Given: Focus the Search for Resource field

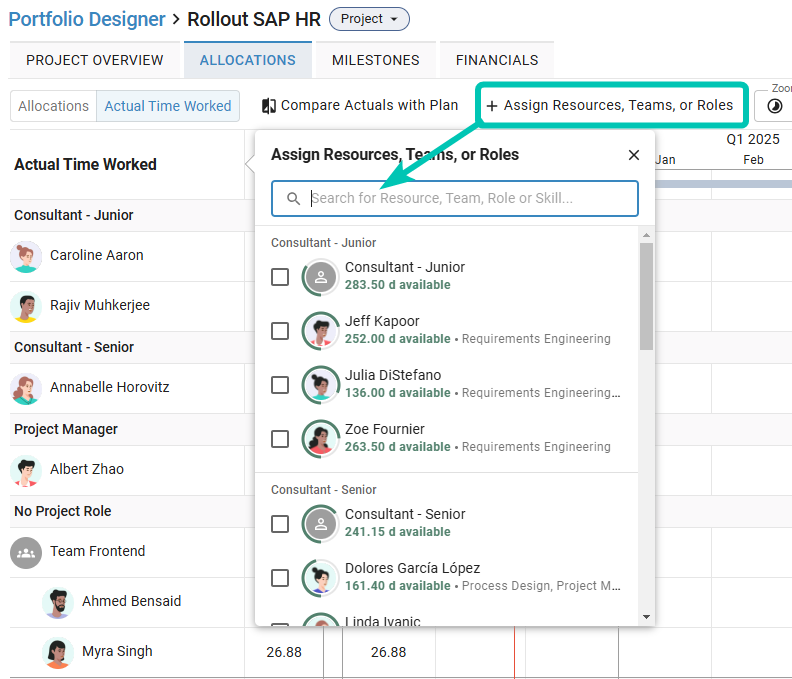Looking at the screenshot, I should click(455, 199).
